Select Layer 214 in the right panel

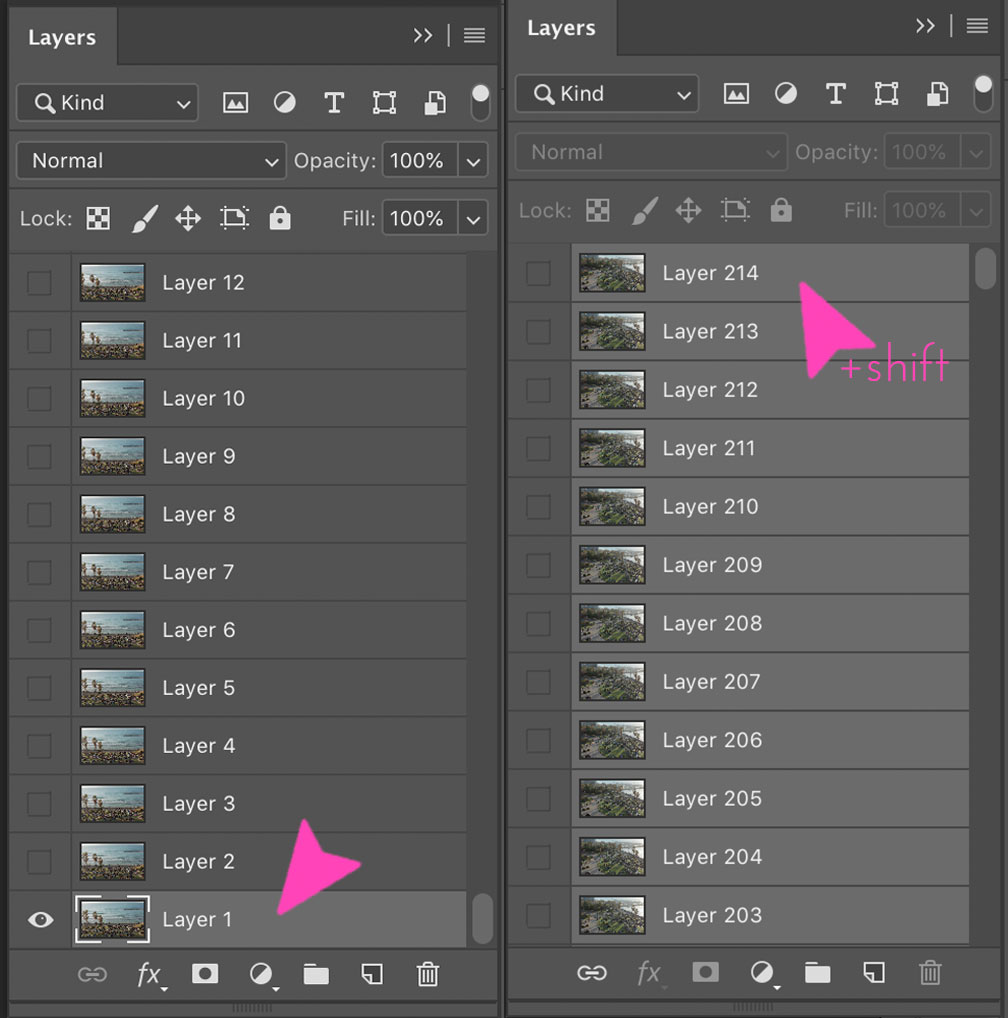point(710,272)
